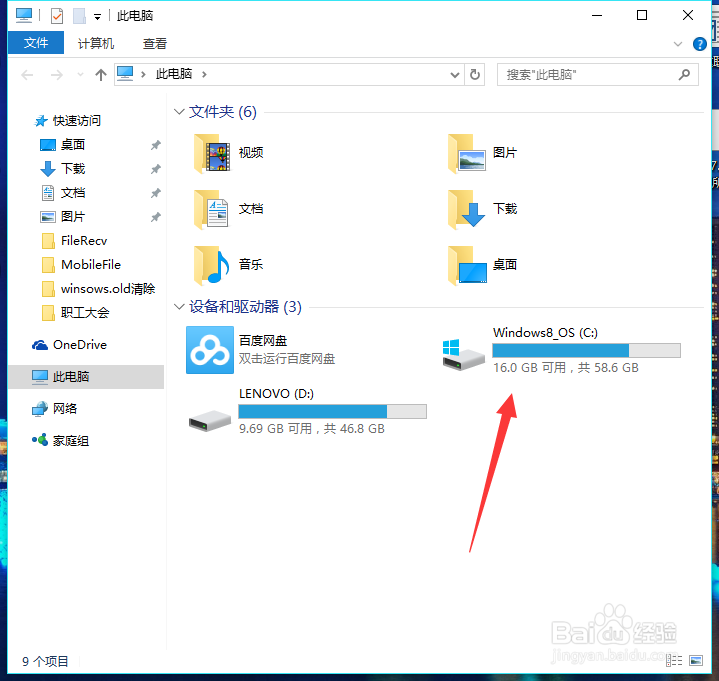Open the 文件 tab
719x681 pixels.
coord(36,43)
